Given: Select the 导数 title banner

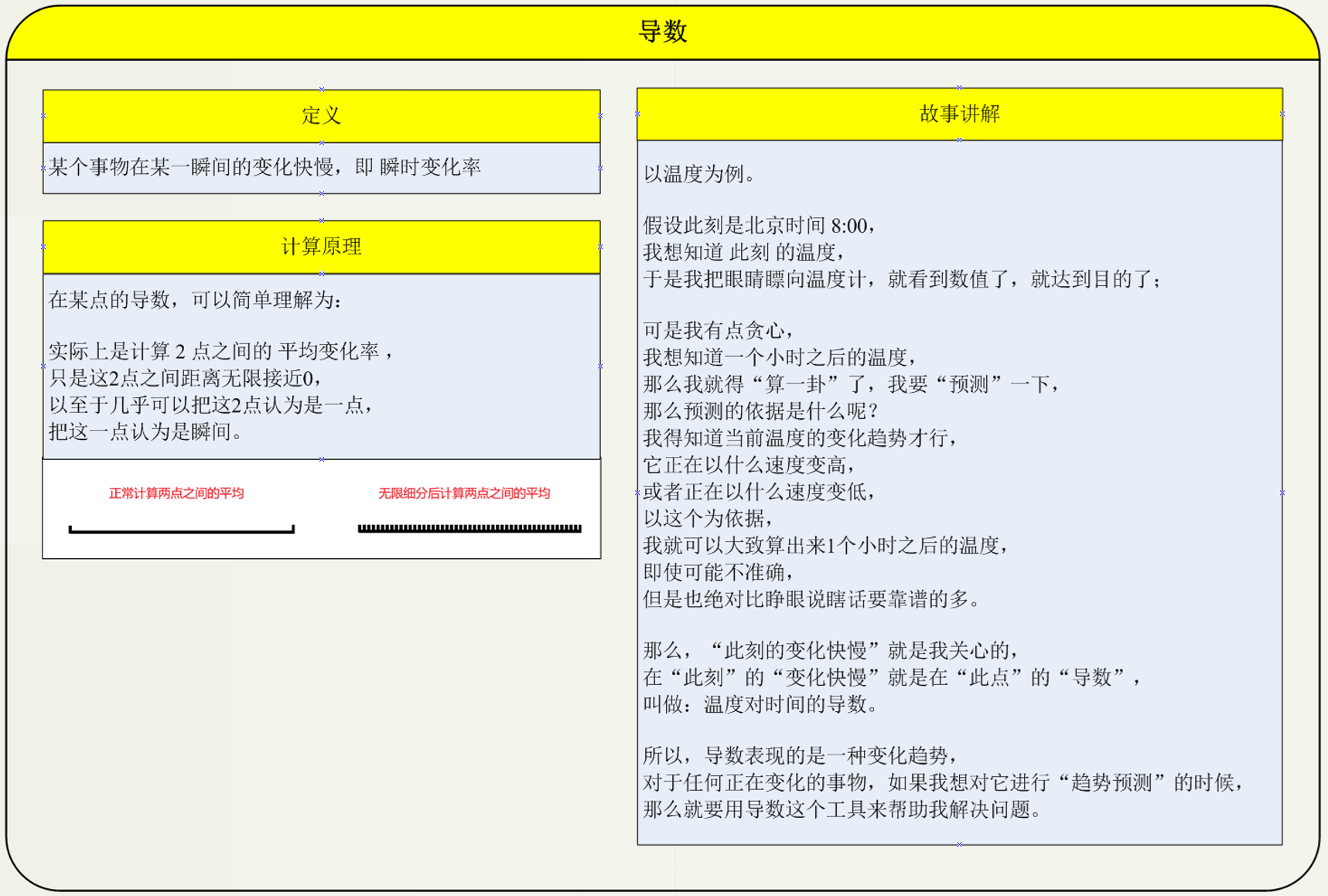Looking at the screenshot, I should point(663,32).
